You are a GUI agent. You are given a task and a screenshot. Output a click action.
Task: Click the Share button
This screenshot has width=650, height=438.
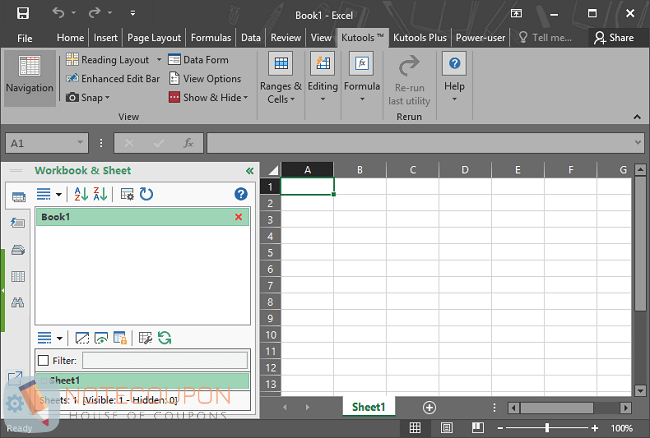(x=614, y=38)
